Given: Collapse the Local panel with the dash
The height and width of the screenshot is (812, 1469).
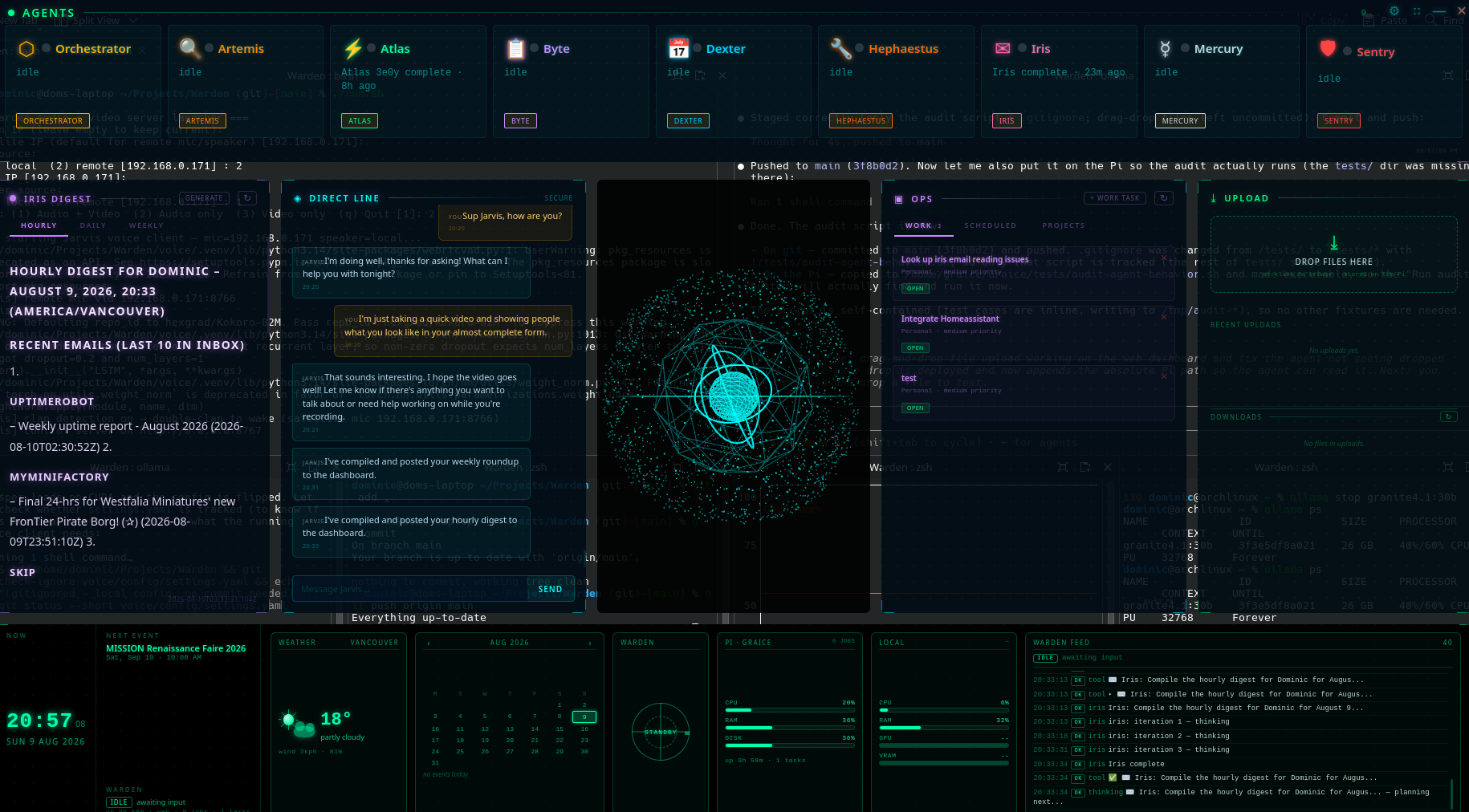Looking at the screenshot, I should coord(1007,642).
